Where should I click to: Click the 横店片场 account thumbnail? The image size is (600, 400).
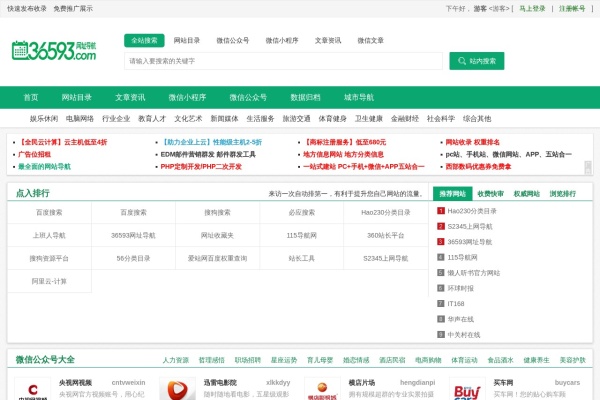click(x=322, y=389)
